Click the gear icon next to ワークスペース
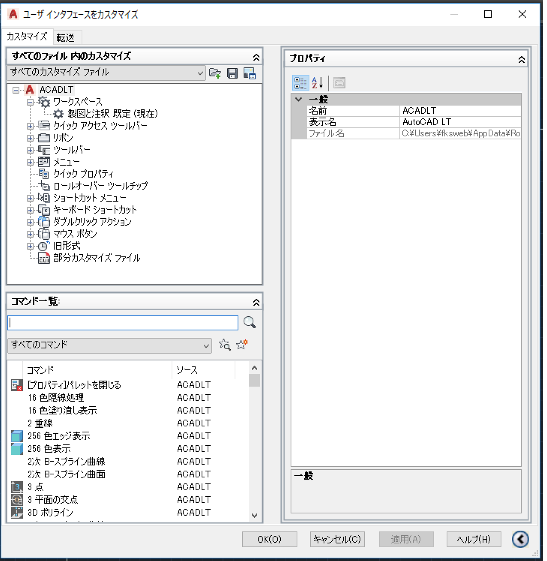The height and width of the screenshot is (561, 547). [x=44, y=102]
